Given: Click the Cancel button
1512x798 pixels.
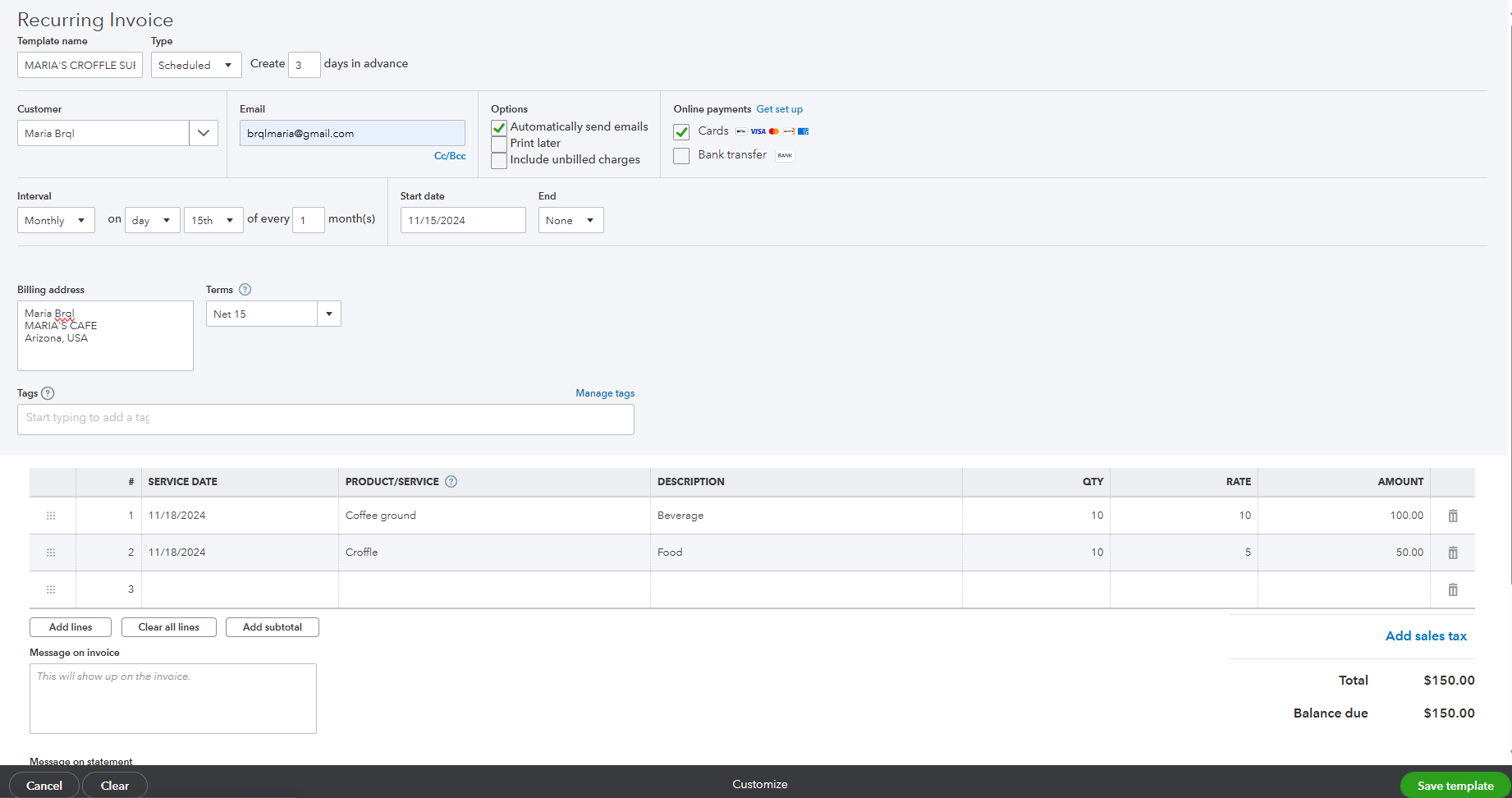Looking at the screenshot, I should 44,786.
